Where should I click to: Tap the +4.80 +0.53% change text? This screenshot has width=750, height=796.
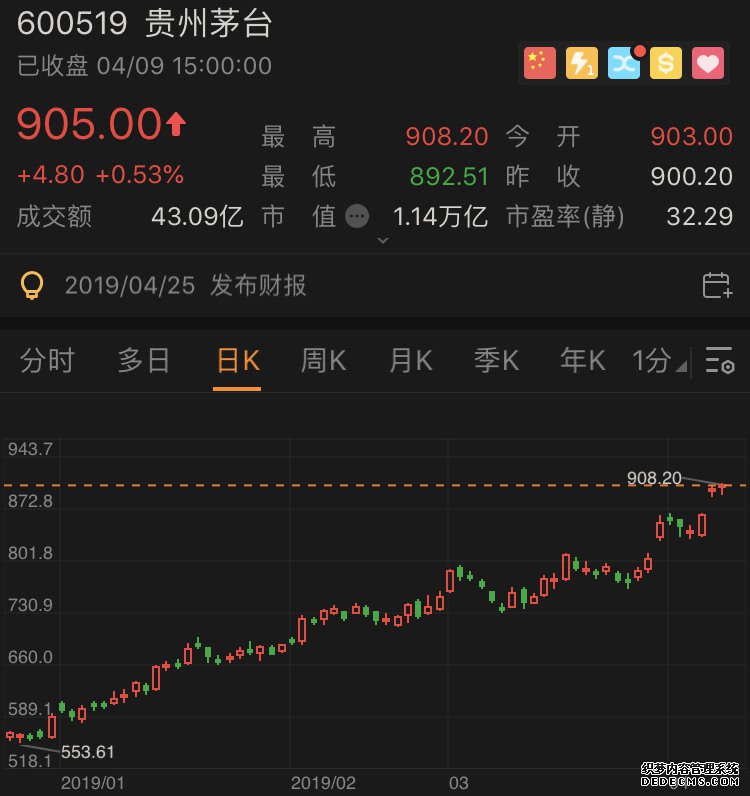(x=101, y=175)
